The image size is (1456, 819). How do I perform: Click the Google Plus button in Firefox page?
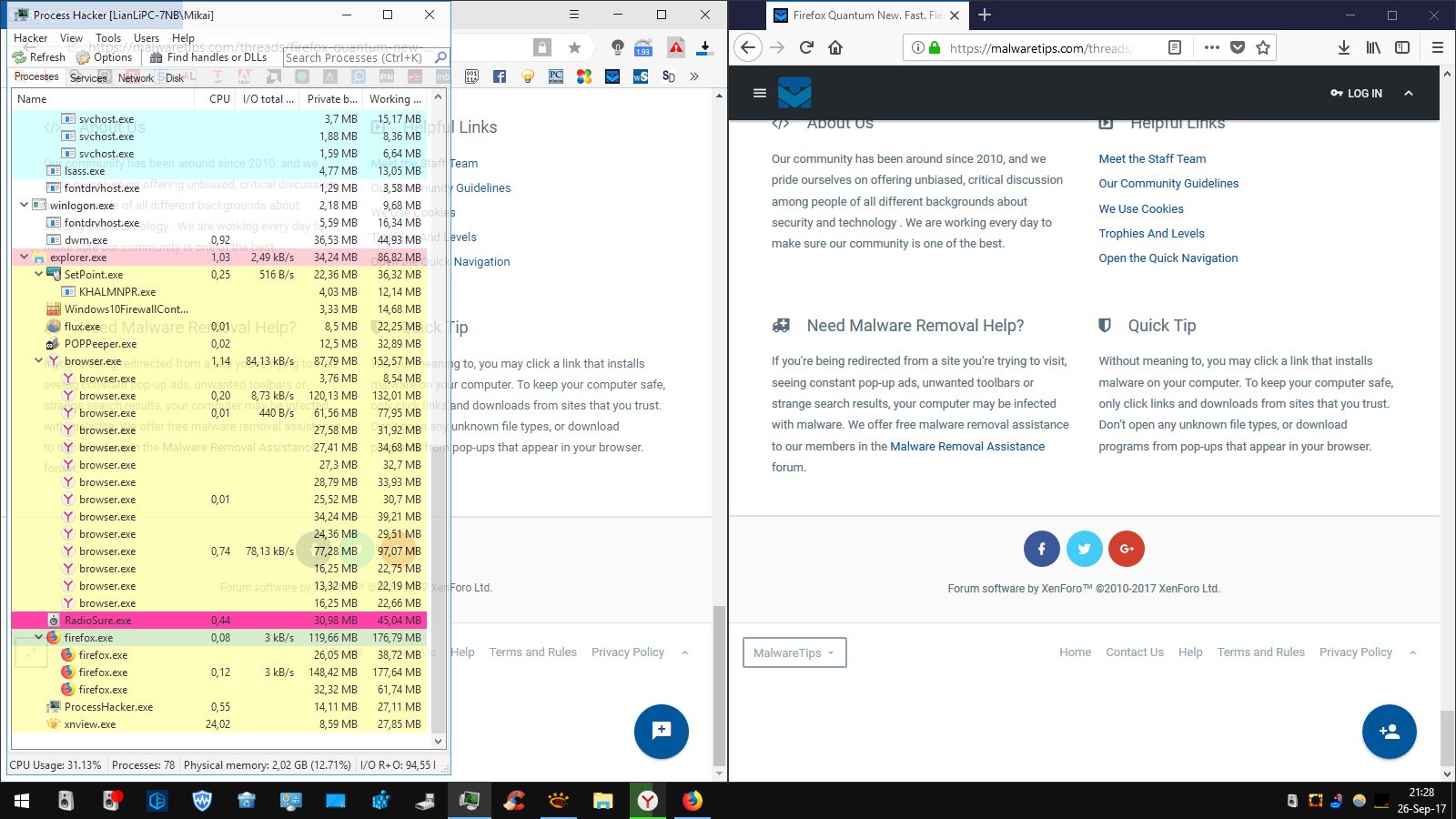tap(1127, 549)
